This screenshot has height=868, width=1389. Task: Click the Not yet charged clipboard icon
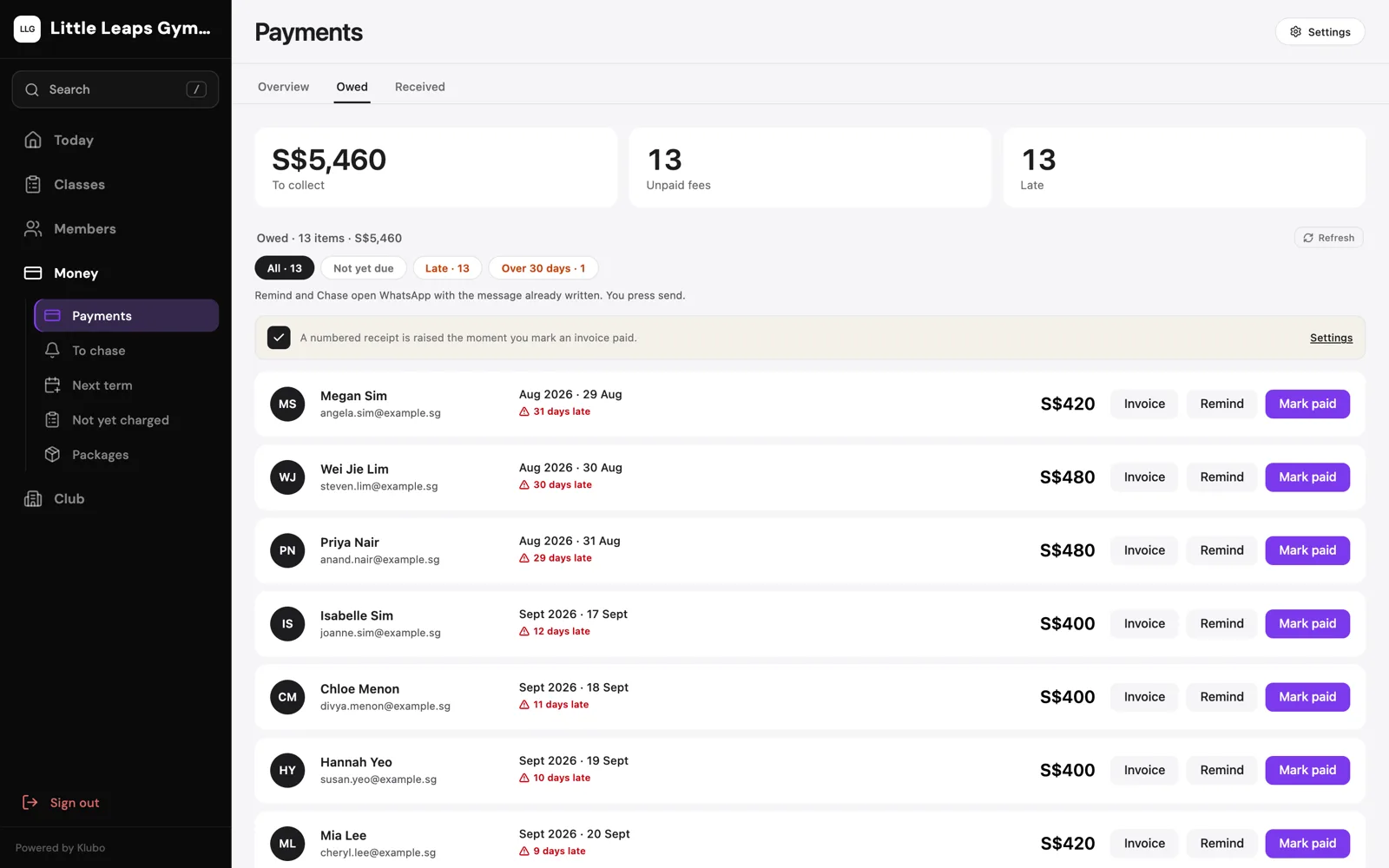[x=52, y=420]
